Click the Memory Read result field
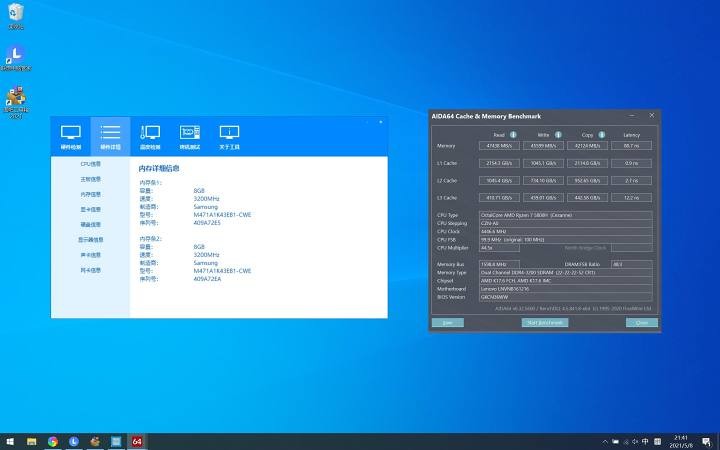This screenshot has width=720, height=450. 499,146
